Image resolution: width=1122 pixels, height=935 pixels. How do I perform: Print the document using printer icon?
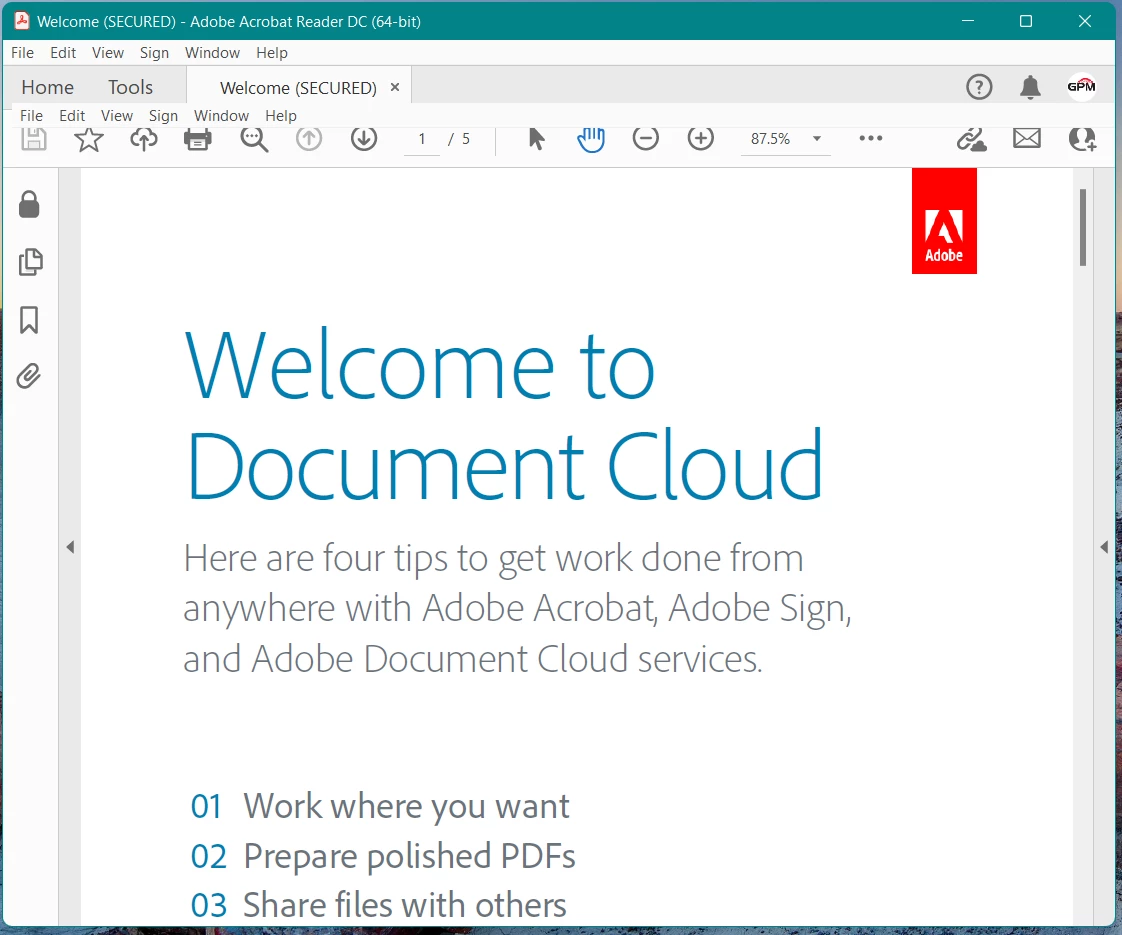198,139
